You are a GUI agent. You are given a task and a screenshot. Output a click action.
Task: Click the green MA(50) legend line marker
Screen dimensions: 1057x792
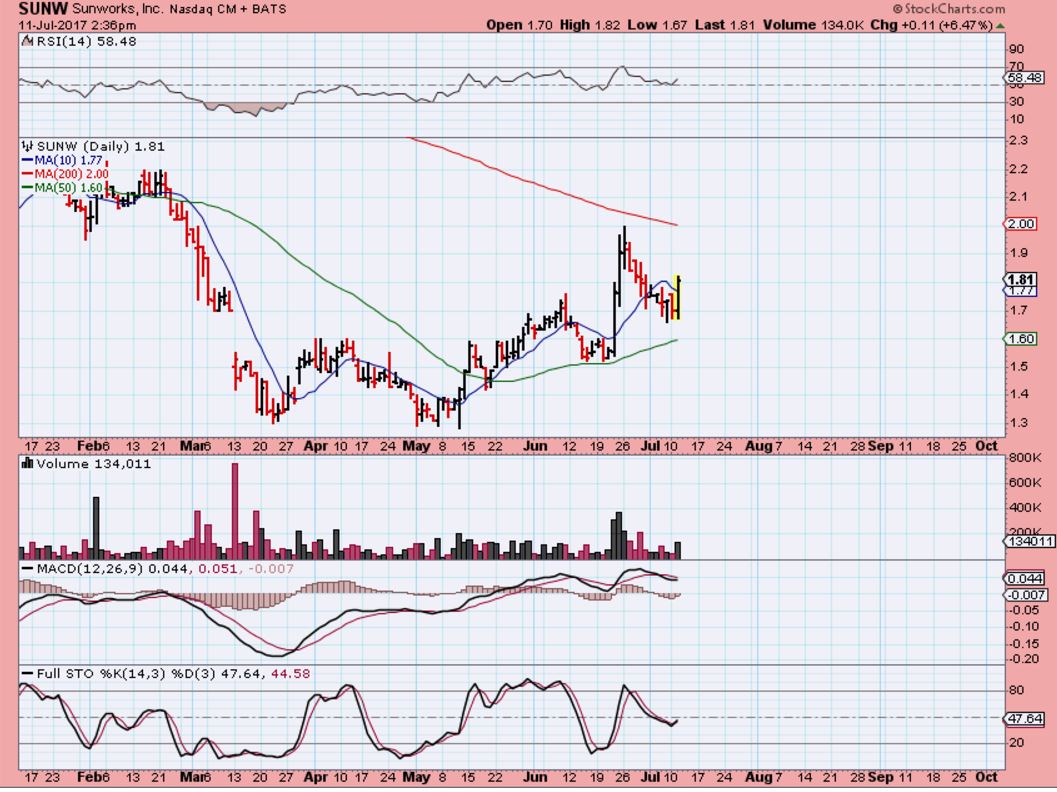28,187
